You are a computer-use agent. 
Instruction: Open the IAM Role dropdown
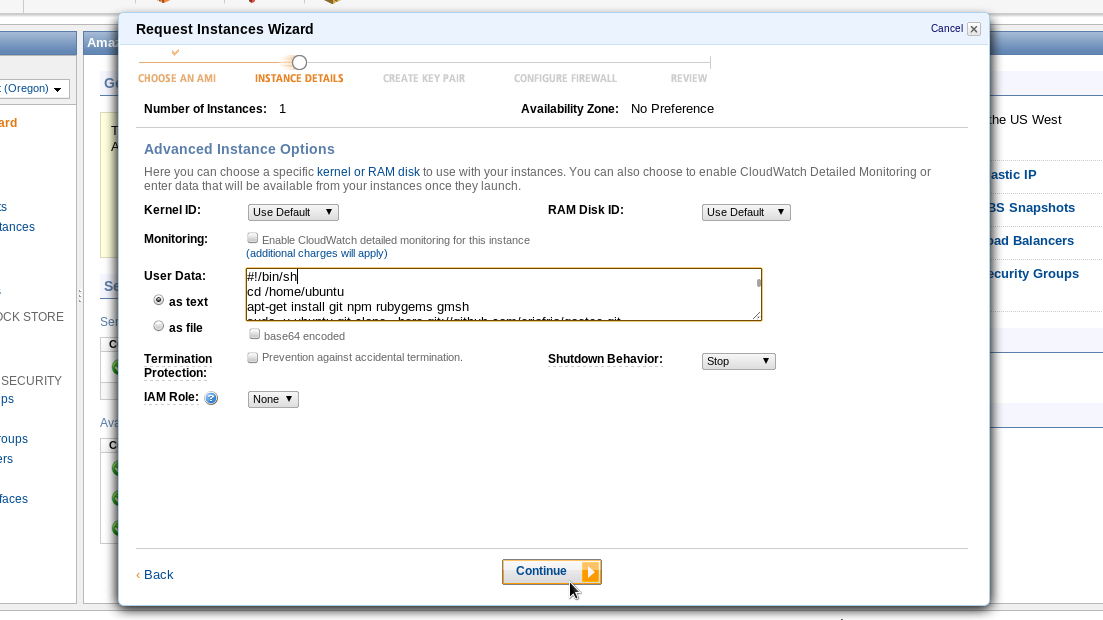(x=273, y=399)
